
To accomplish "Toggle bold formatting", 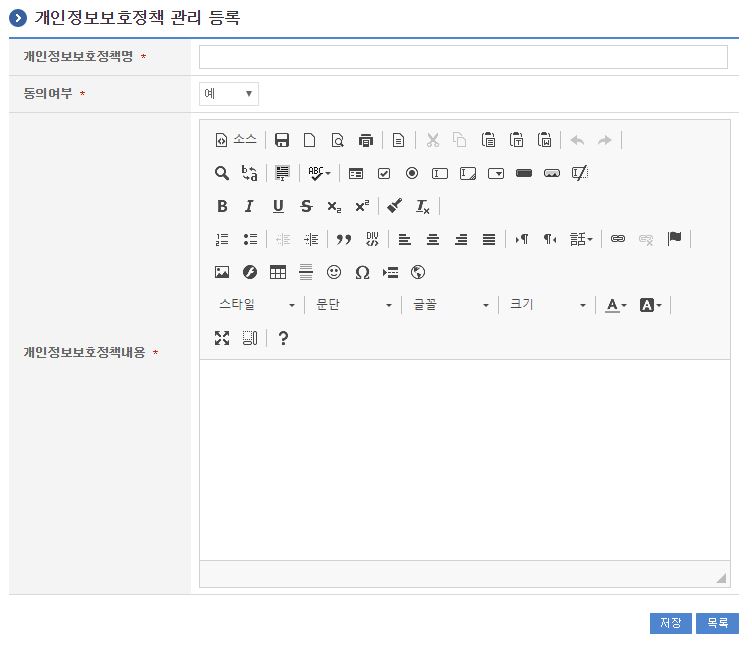I will click(222, 206).
